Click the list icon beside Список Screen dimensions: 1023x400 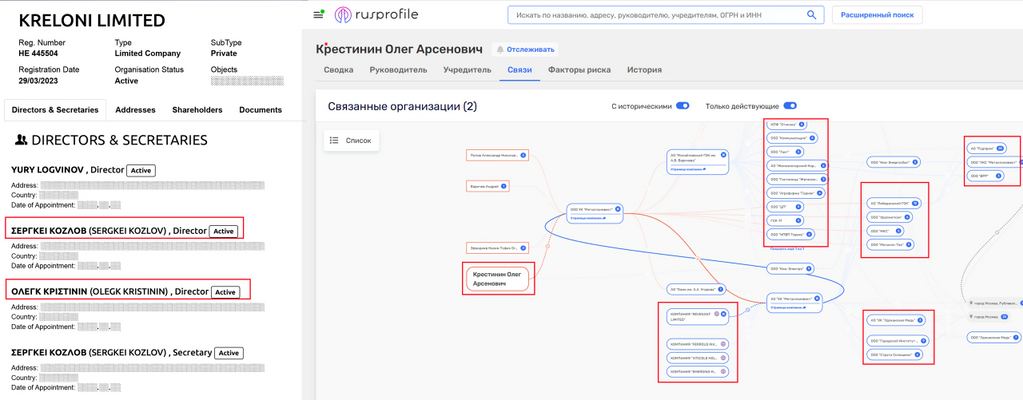pyautogui.click(x=335, y=141)
